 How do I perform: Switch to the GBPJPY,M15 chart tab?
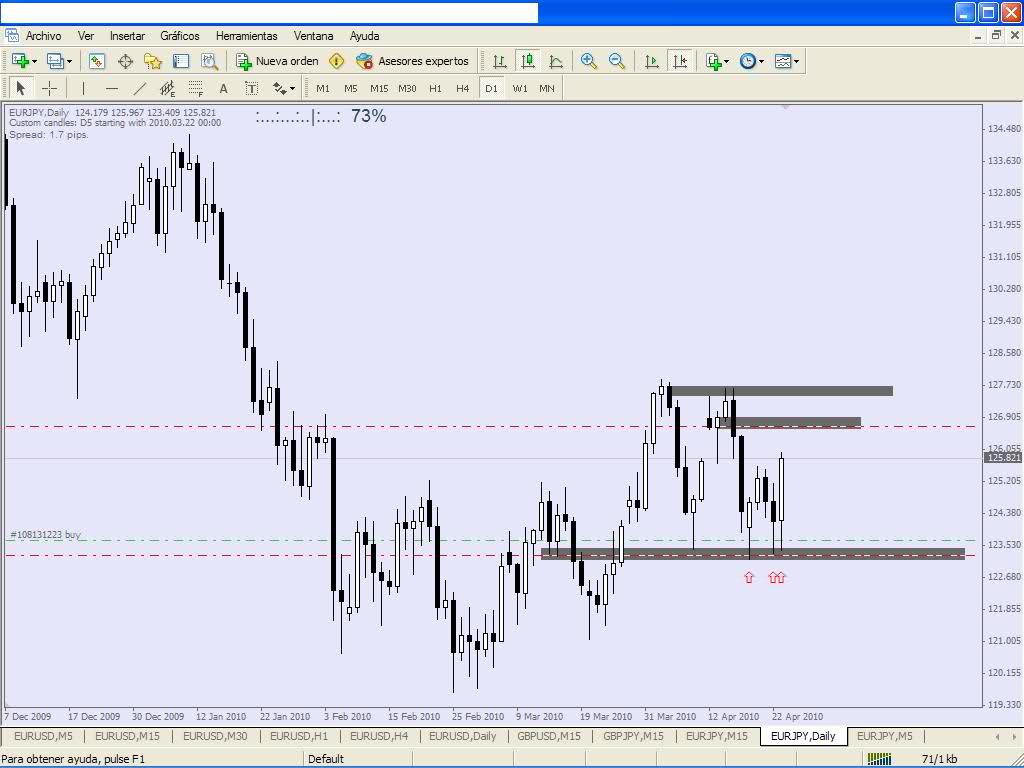tap(633, 736)
